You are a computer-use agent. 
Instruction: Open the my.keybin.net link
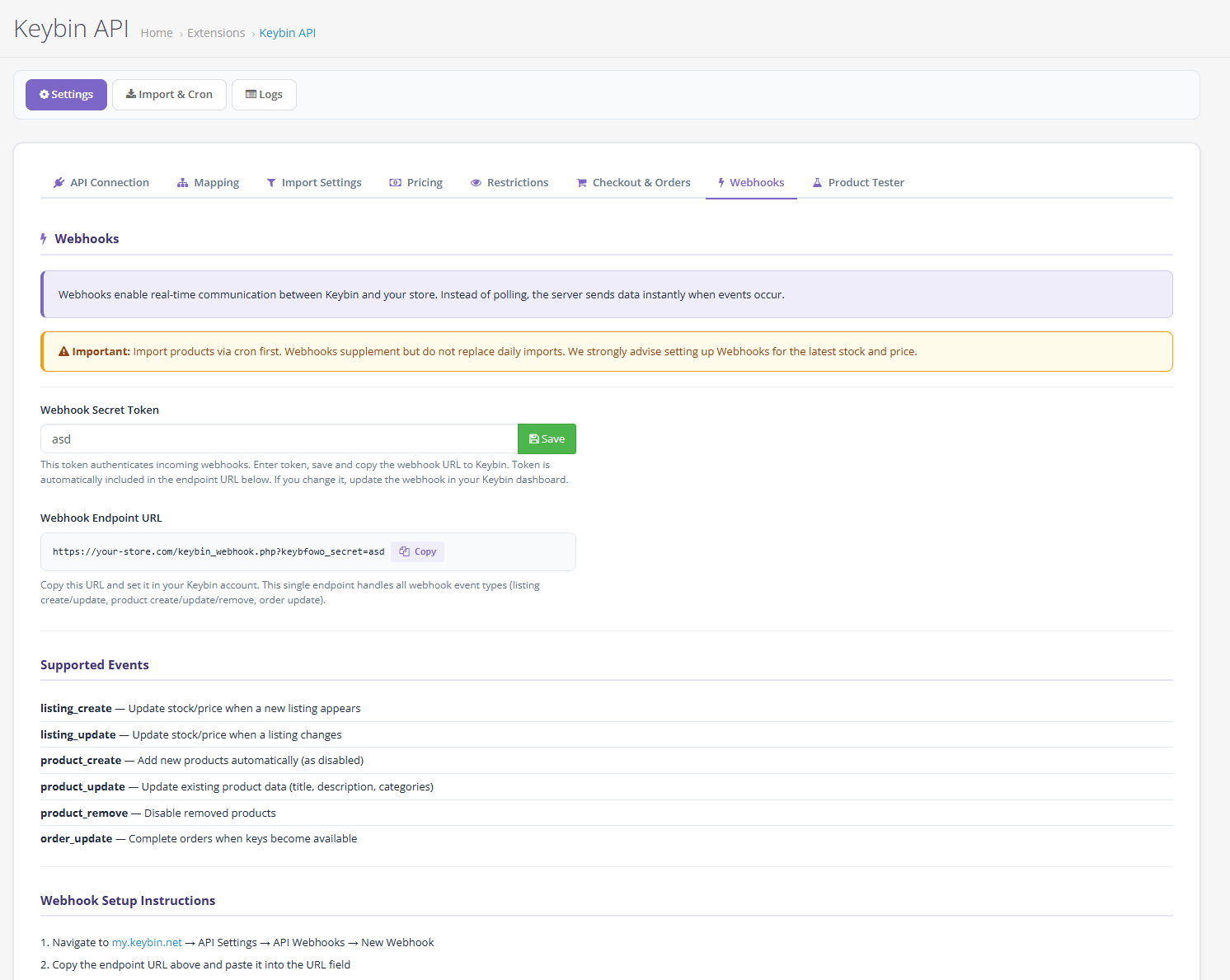coord(147,943)
